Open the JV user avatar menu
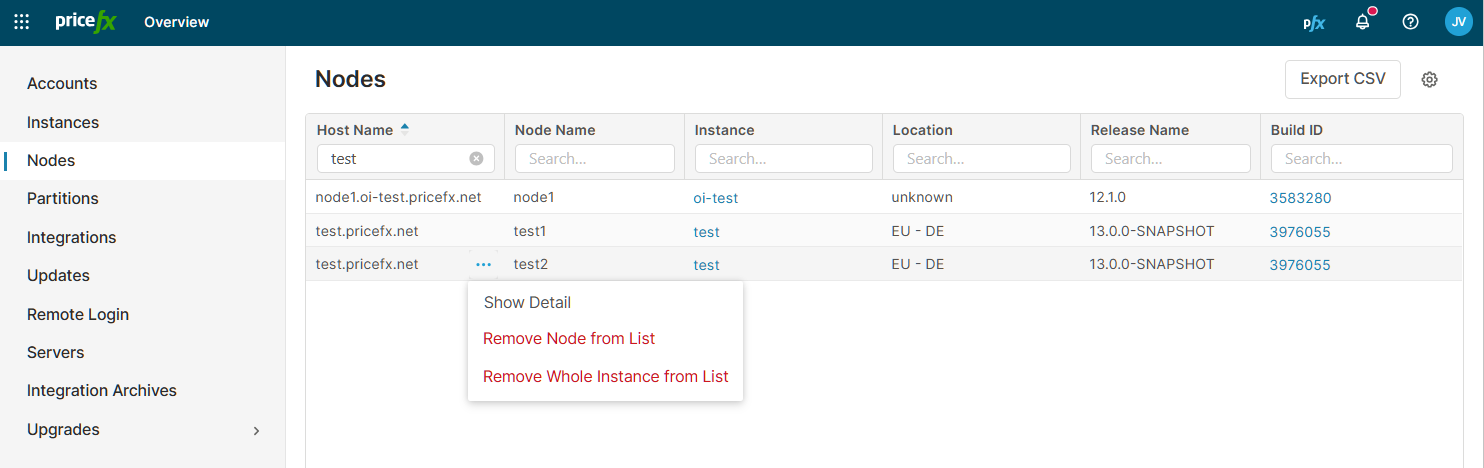This screenshot has width=1484, height=468. pos(1458,22)
